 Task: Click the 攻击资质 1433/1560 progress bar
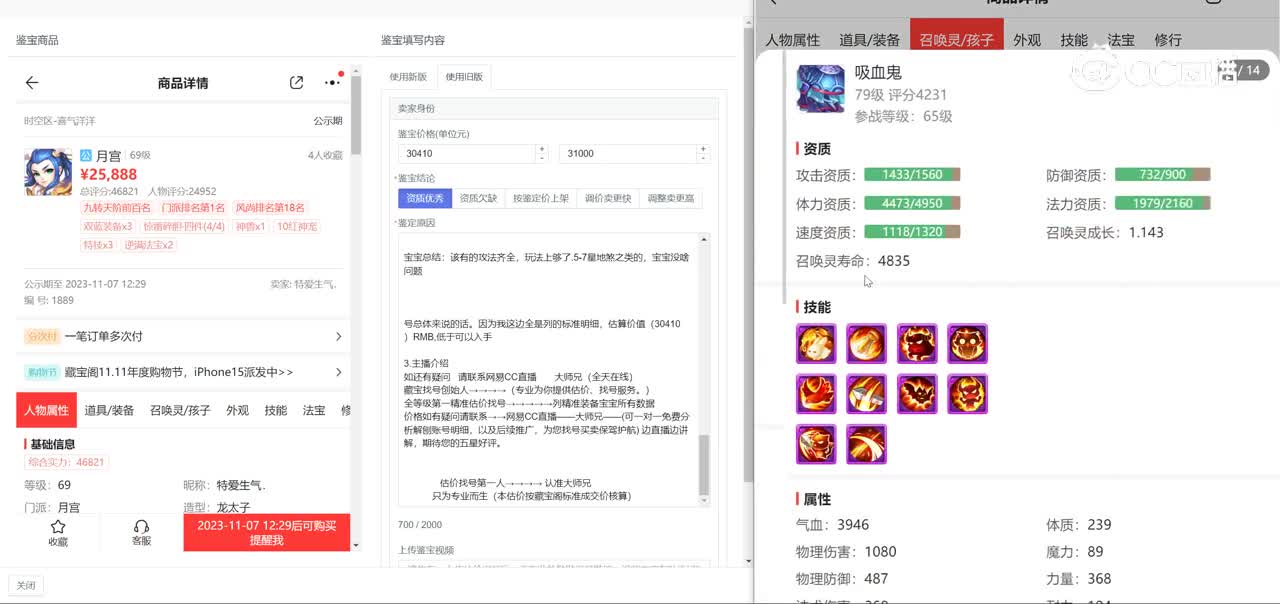point(912,174)
